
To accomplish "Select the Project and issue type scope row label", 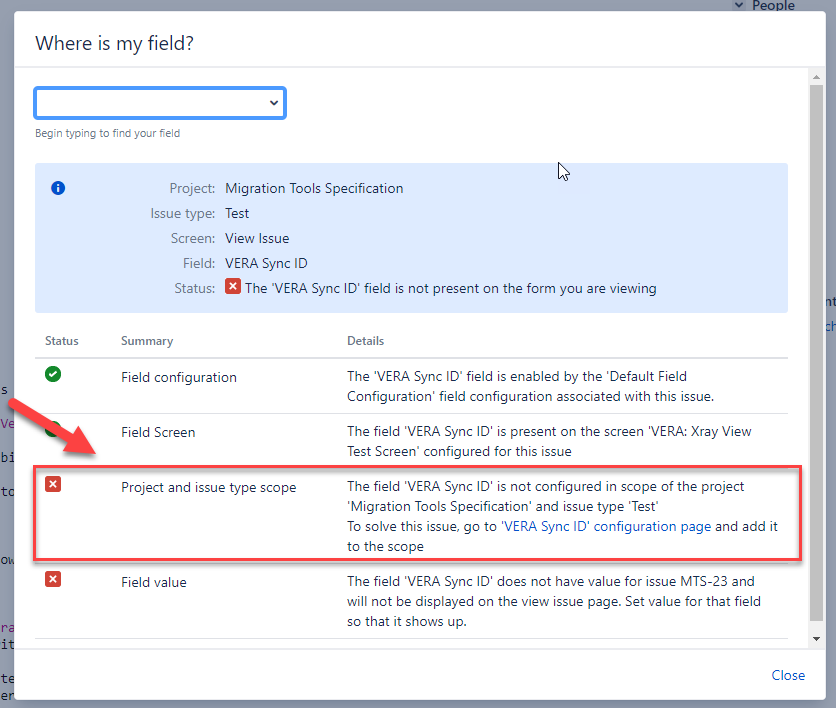I will [208, 487].
